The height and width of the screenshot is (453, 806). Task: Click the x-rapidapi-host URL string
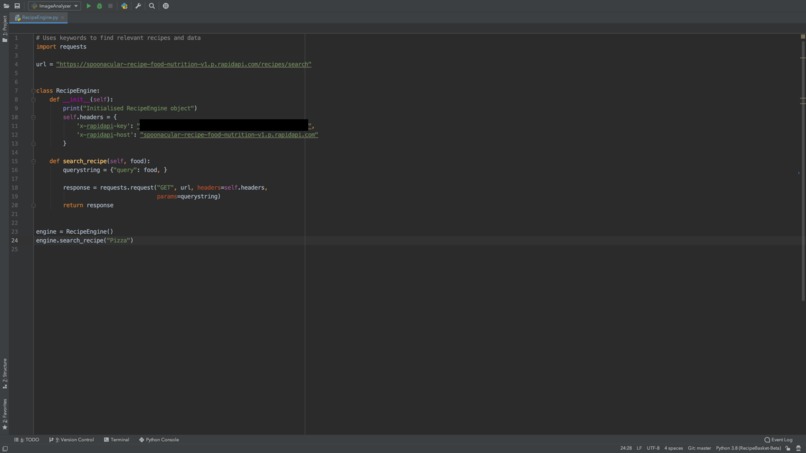(229, 135)
